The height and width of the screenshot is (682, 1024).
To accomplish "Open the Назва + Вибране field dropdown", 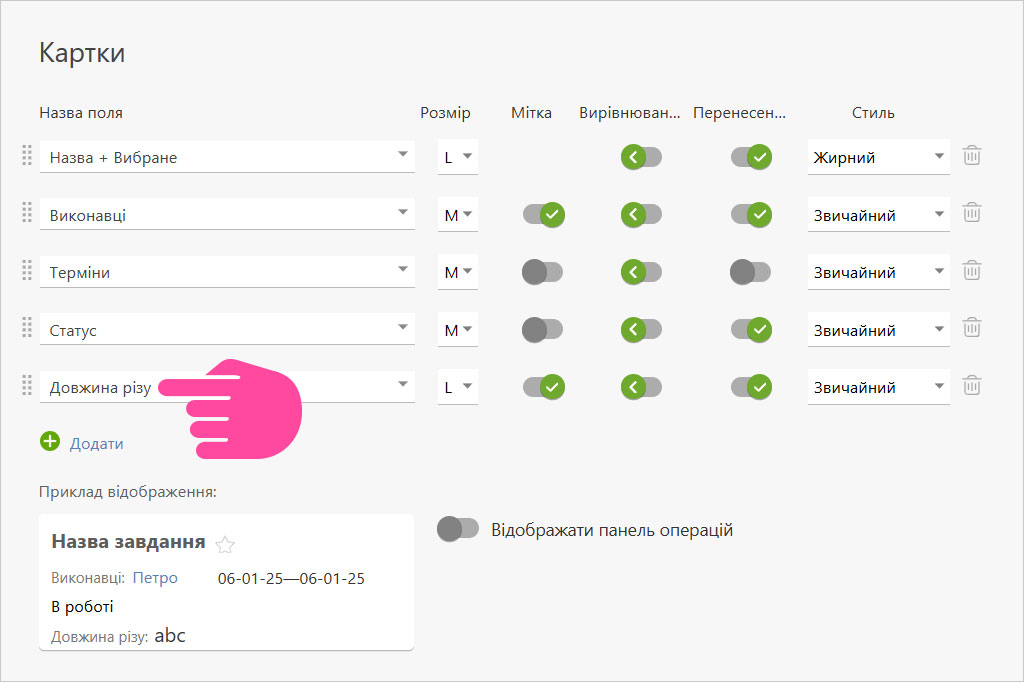I will 227,157.
